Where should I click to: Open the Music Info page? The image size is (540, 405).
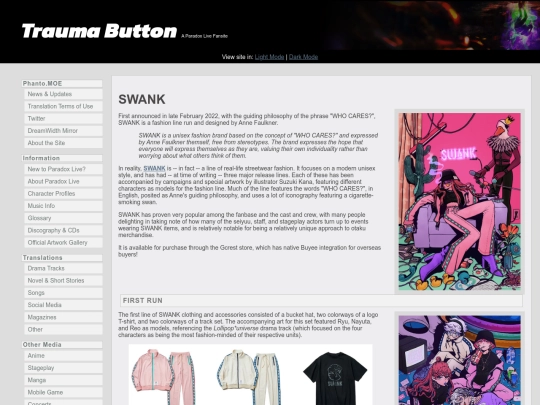(x=63, y=206)
